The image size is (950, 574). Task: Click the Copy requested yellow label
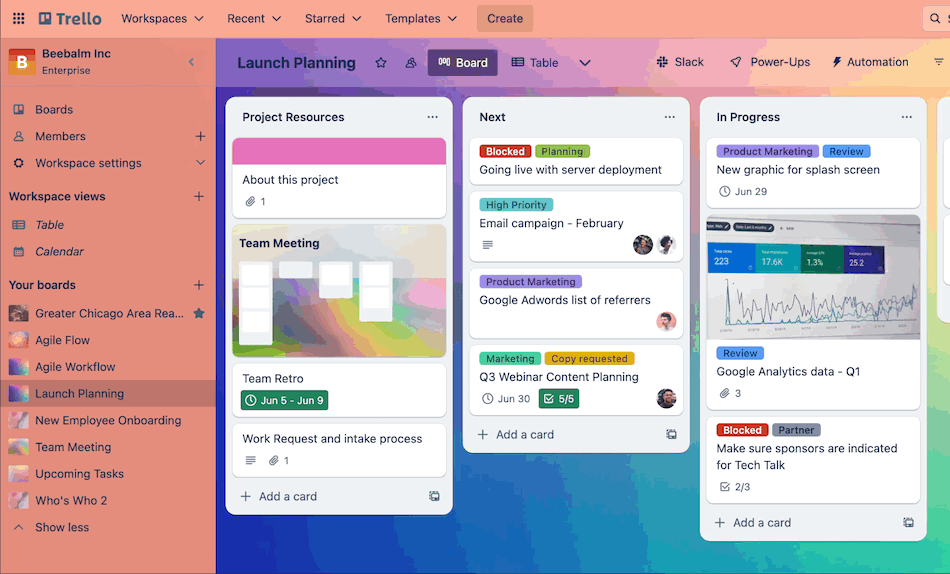point(589,358)
